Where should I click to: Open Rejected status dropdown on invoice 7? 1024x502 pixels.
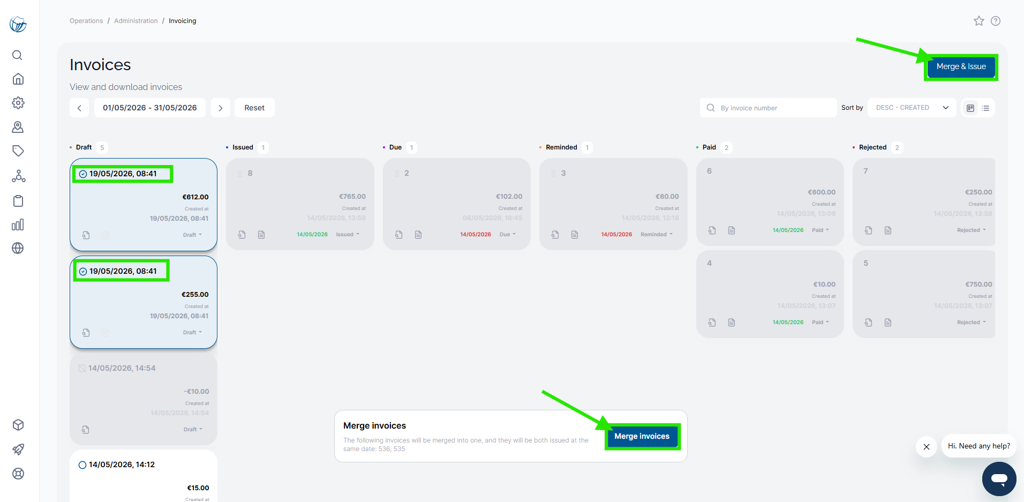[972, 230]
